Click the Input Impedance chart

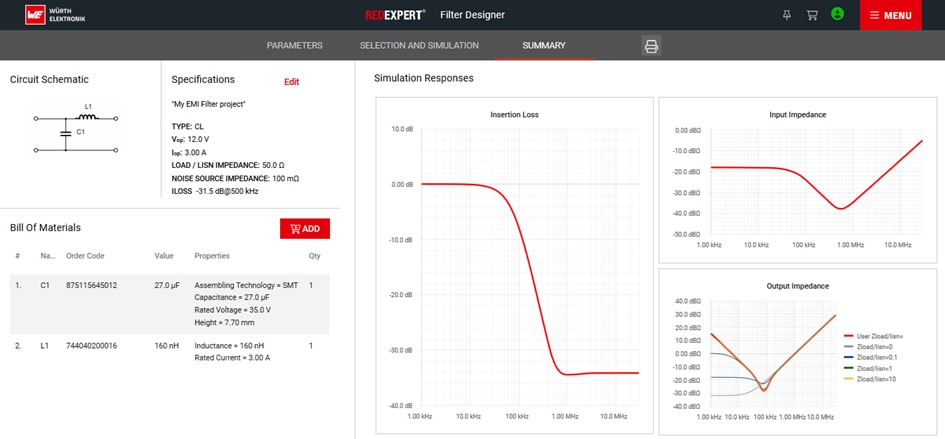coord(797,180)
